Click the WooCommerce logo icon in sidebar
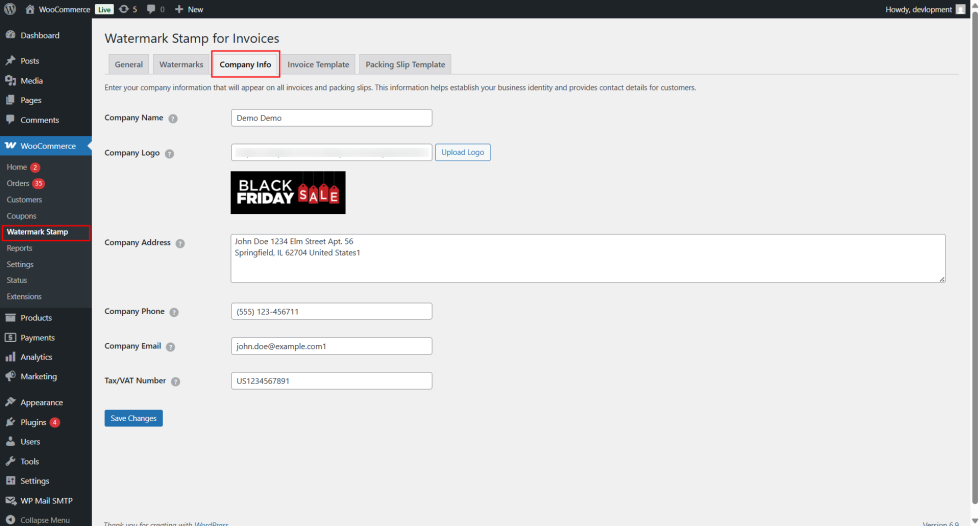The image size is (980, 526). coord(10,146)
